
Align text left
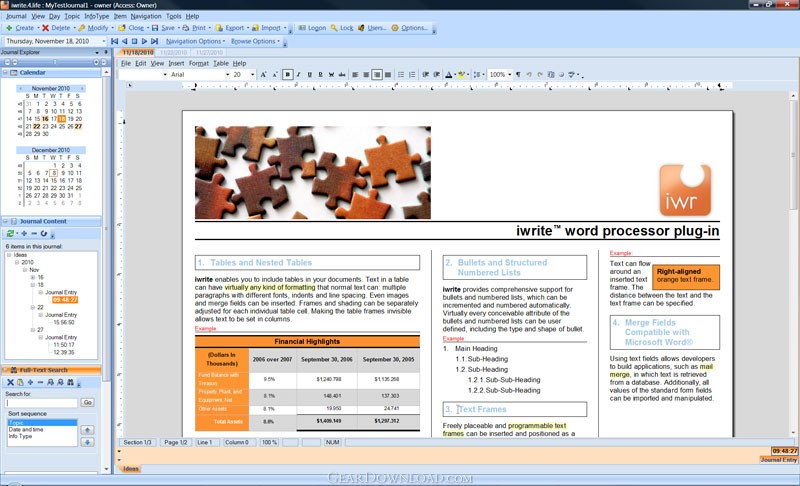pos(355,75)
